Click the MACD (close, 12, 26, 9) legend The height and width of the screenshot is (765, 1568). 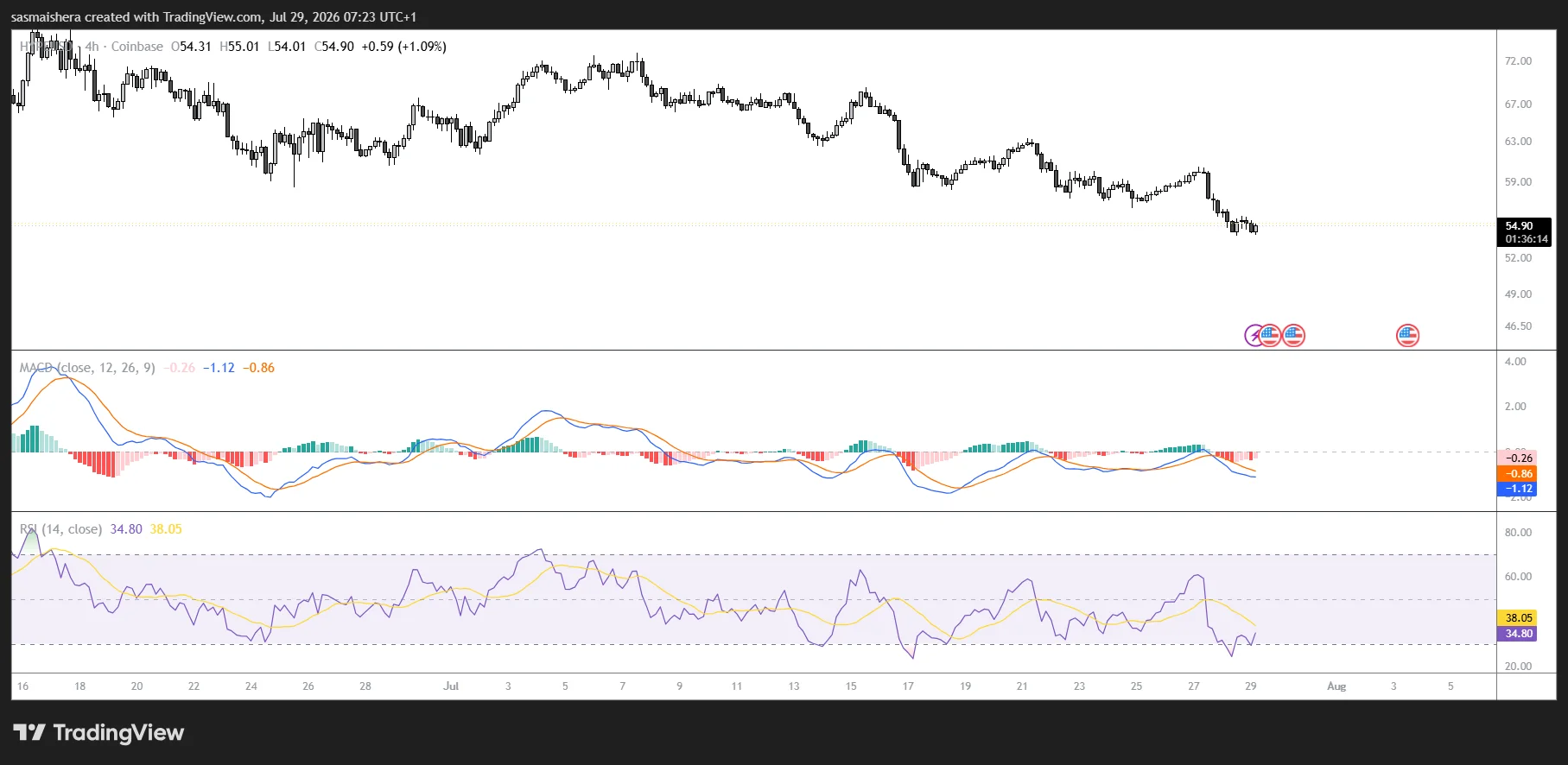tap(87, 368)
